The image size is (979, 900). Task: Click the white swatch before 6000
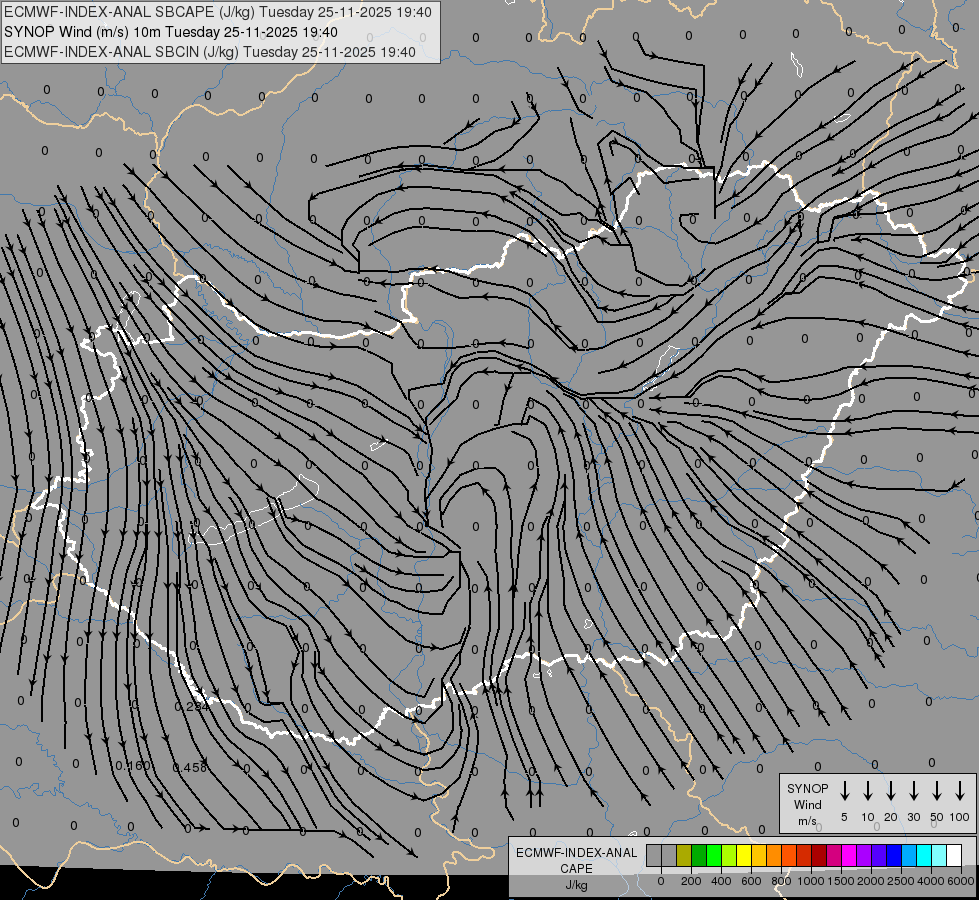(x=954, y=855)
